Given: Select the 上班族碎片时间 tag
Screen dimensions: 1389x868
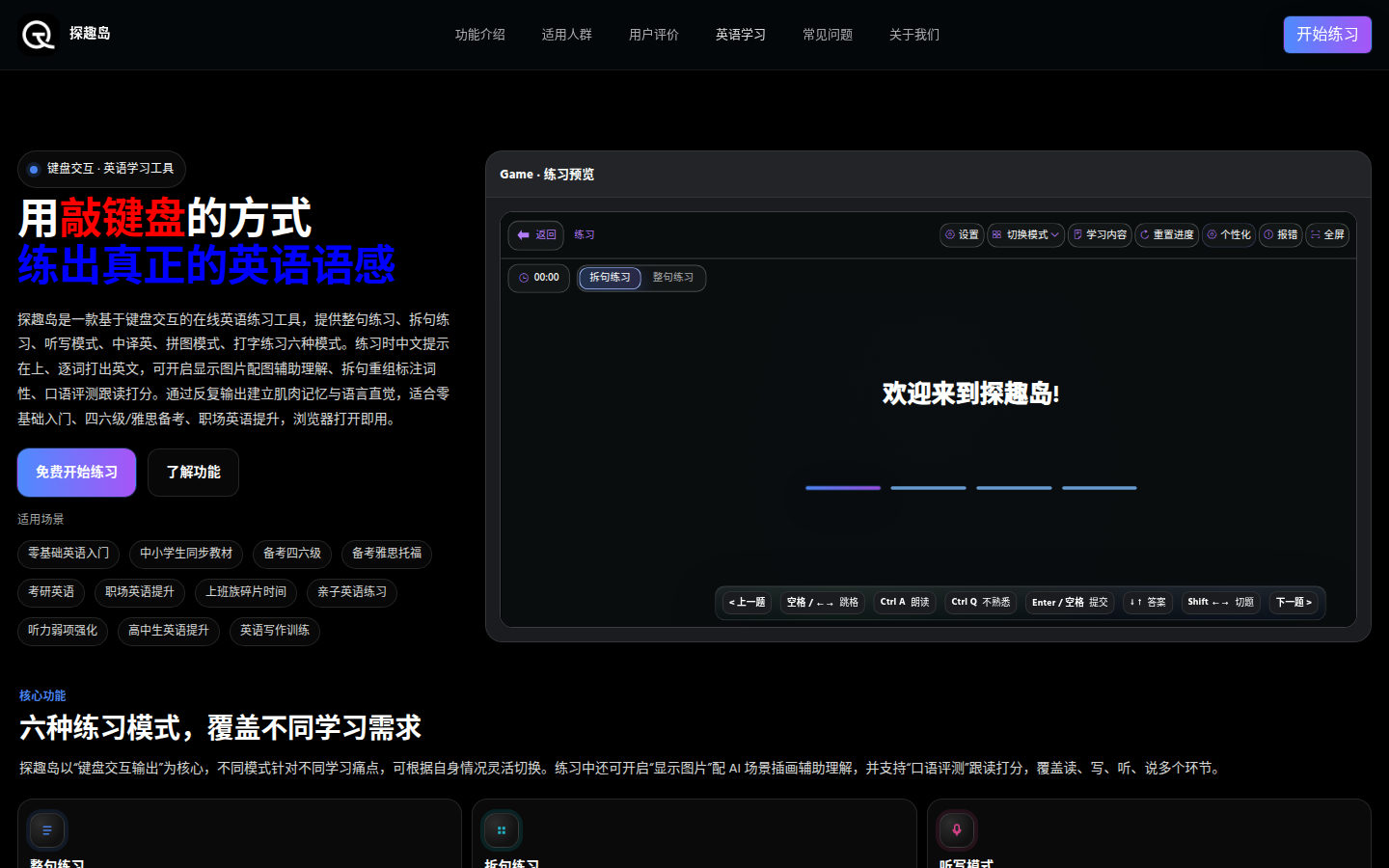Looking at the screenshot, I should [246, 592].
